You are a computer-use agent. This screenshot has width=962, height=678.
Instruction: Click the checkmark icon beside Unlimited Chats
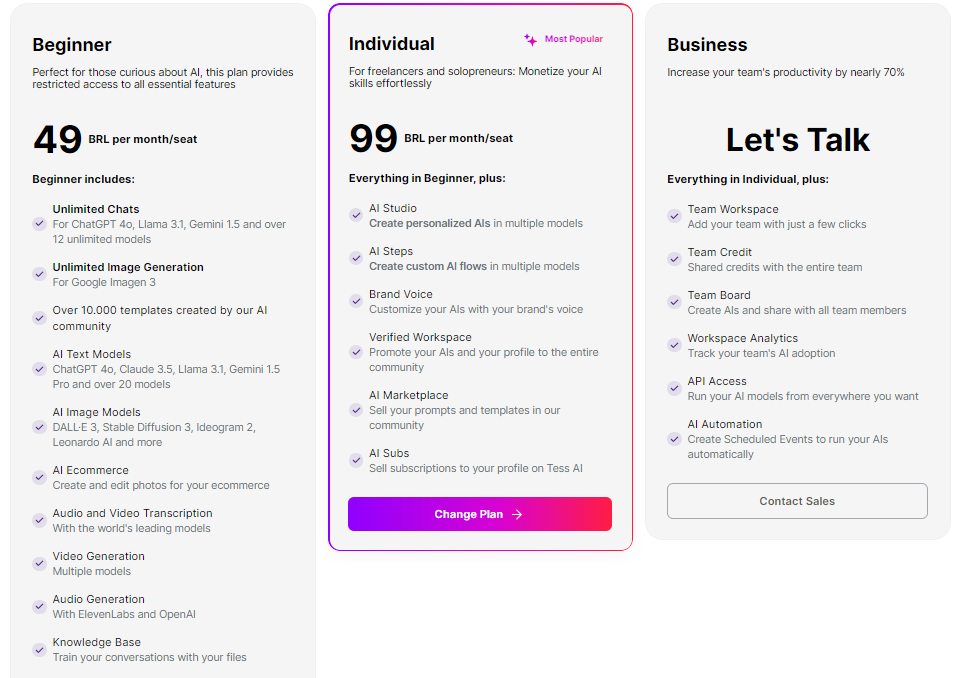click(39, 224)
